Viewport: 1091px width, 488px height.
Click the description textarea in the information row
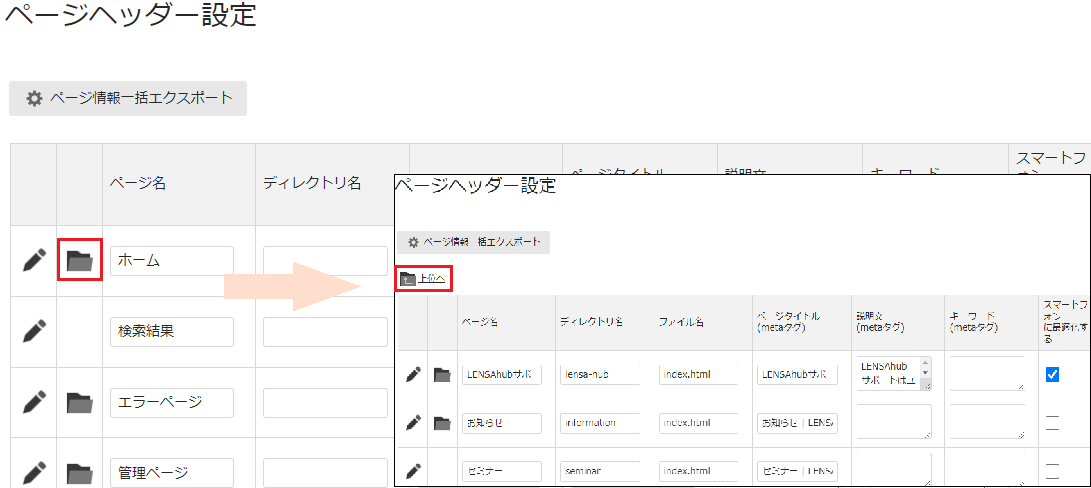894,422
